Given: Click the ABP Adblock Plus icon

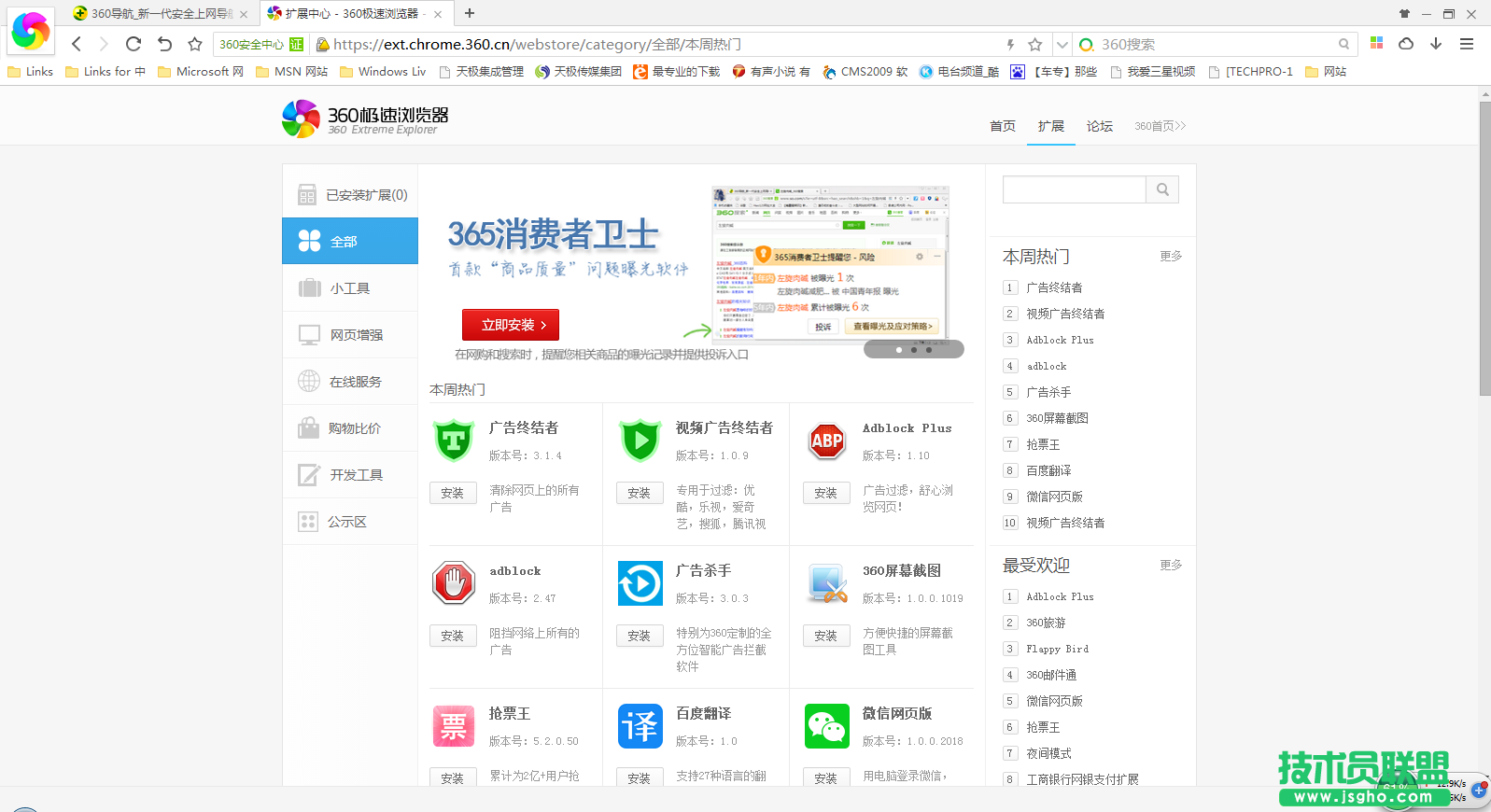Looking at the screenshot, I should [x=827, y=441].
